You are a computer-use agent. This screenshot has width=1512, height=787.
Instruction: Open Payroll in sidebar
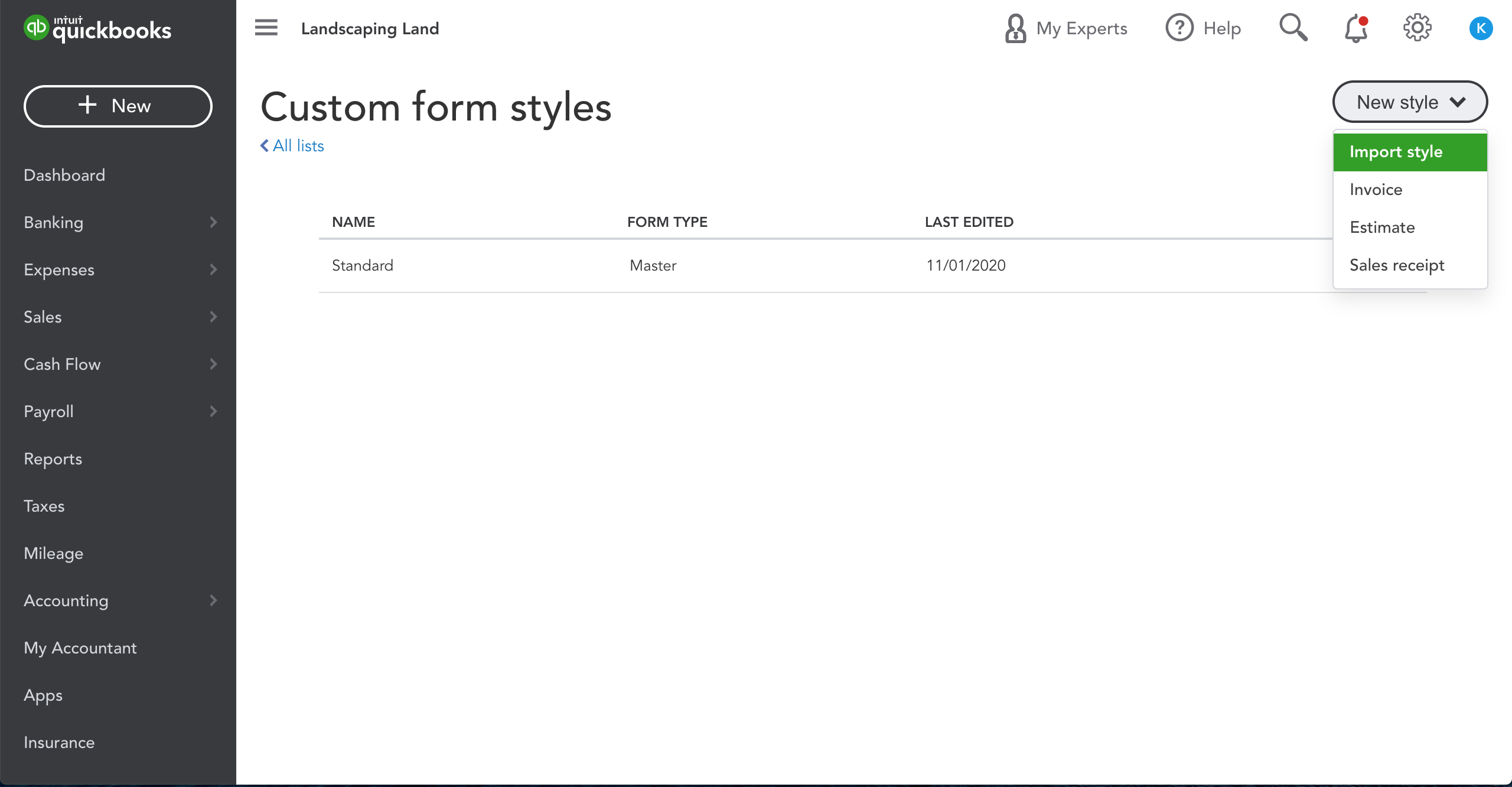(48, 412)
